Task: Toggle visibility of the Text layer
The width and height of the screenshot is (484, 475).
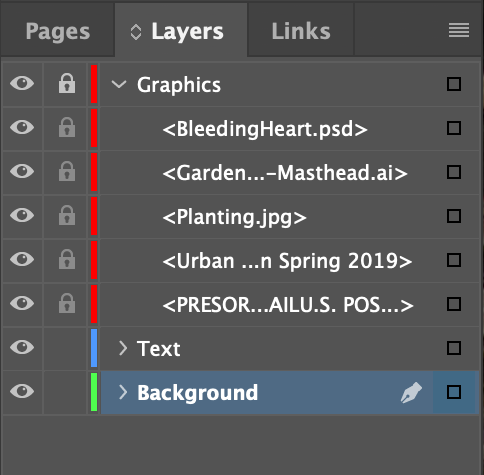Action: [x=22, y=347]
